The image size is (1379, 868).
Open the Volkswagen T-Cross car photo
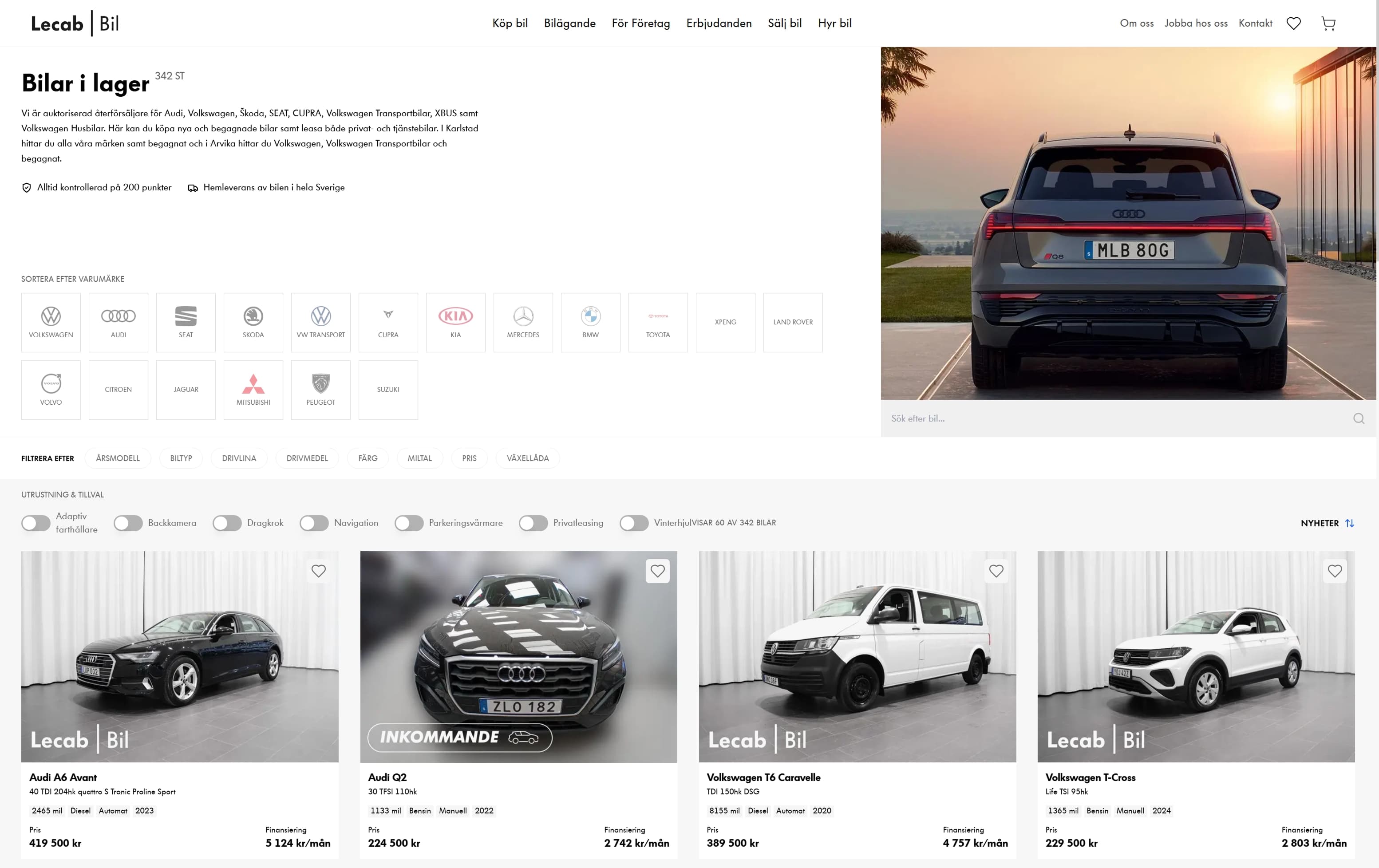pyautogui.click(x=1196, y=657)
